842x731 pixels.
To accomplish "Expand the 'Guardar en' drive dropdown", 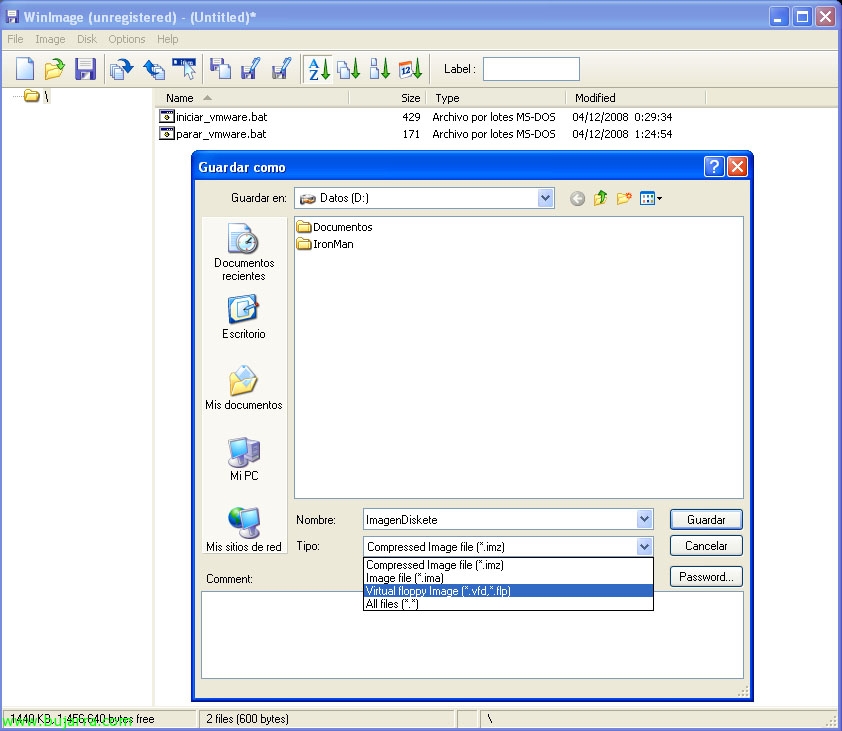I will [545, 199].
